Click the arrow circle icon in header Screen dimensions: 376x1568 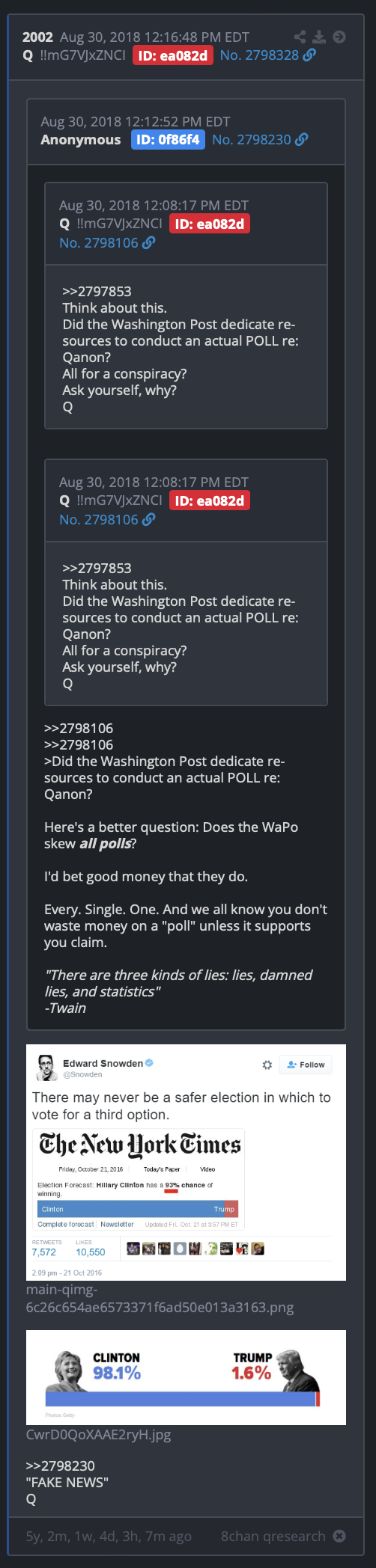click(x=339, y=37)
